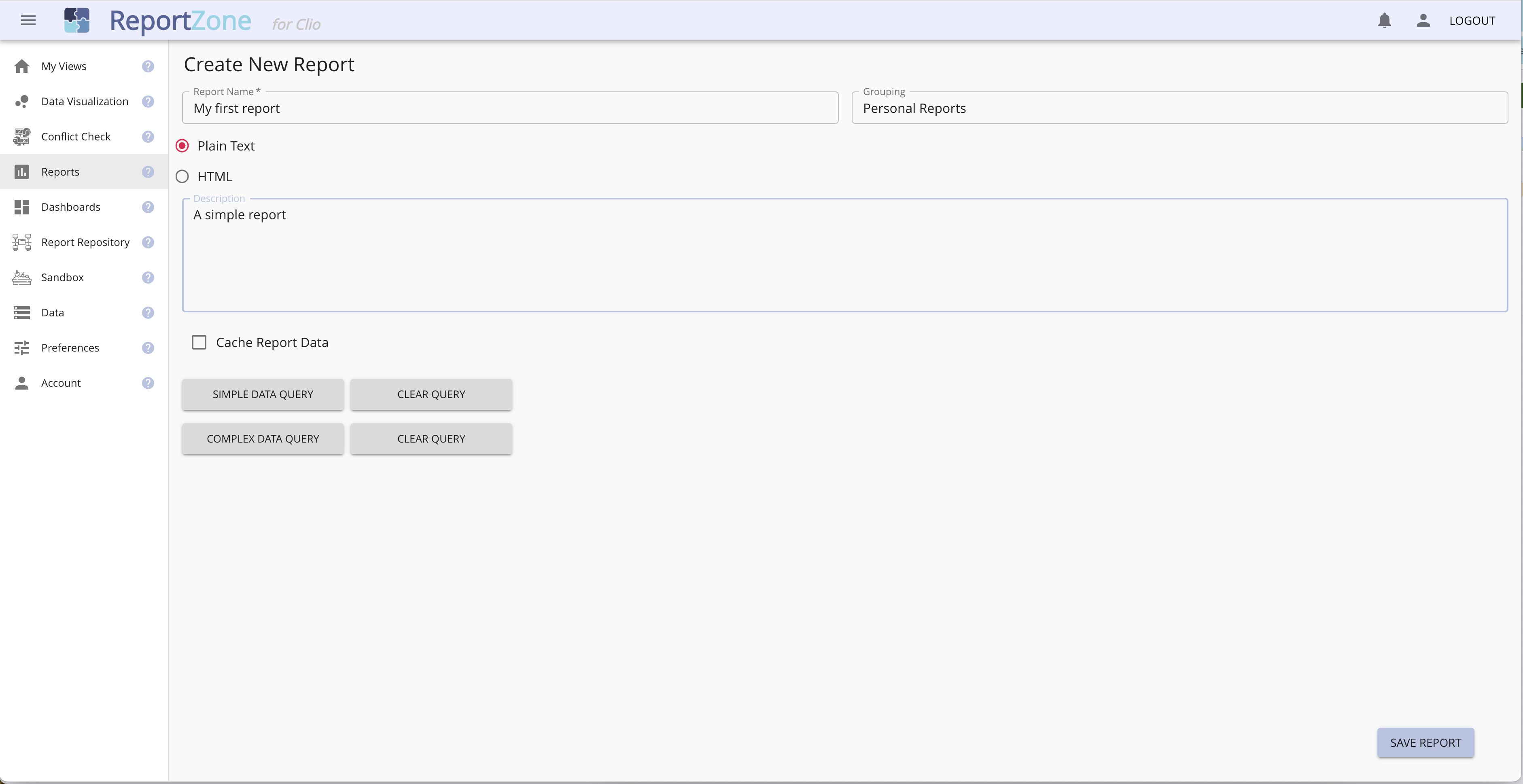
Task: Open Conflict Check menu item
Action: tap(84, 137)
